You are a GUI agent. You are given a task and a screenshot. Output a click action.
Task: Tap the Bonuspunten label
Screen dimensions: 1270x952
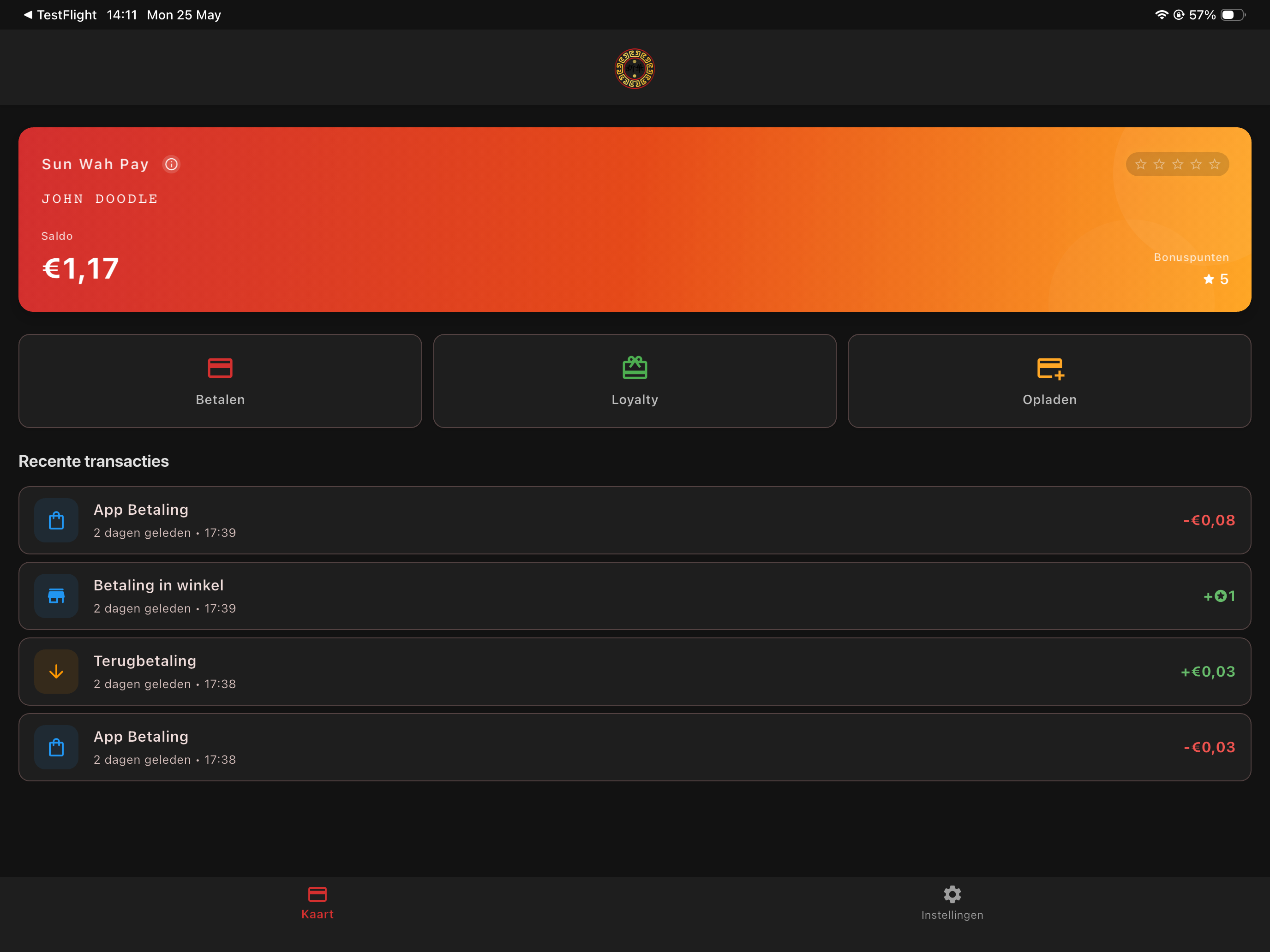(1192, 257)
